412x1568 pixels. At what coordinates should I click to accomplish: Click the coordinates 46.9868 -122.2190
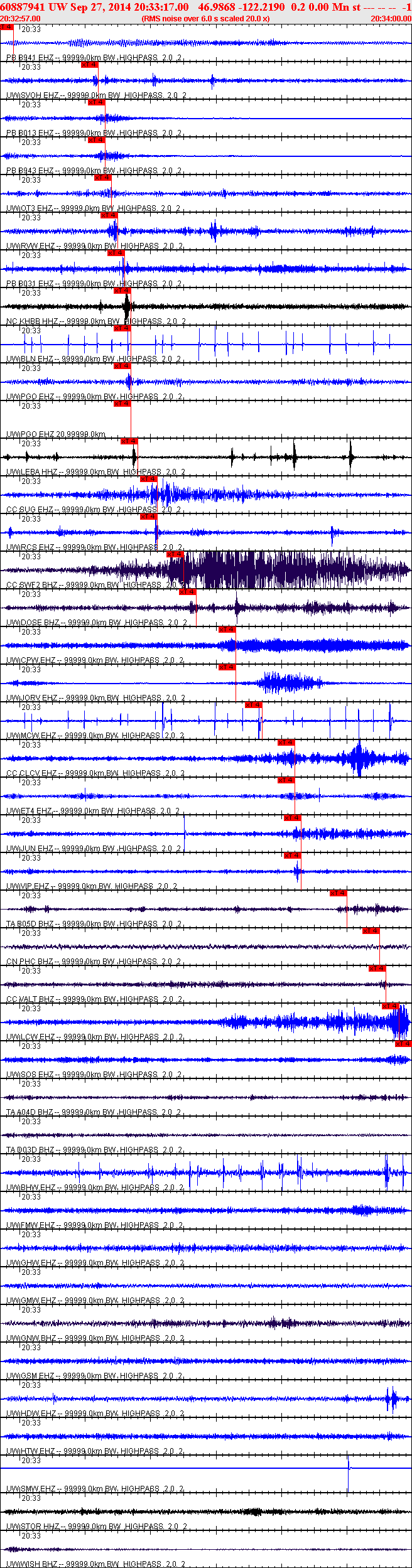(x=241, y=7)
